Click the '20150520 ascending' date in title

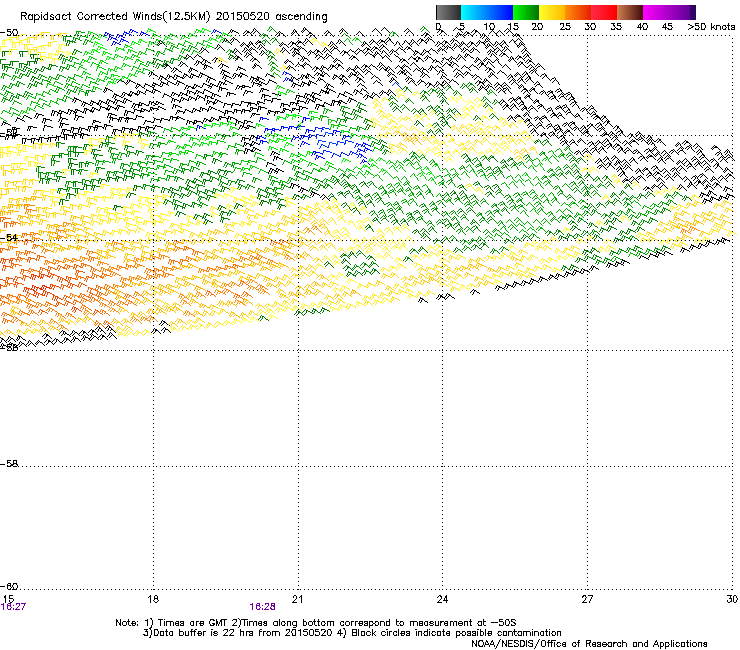click(272, 16)
